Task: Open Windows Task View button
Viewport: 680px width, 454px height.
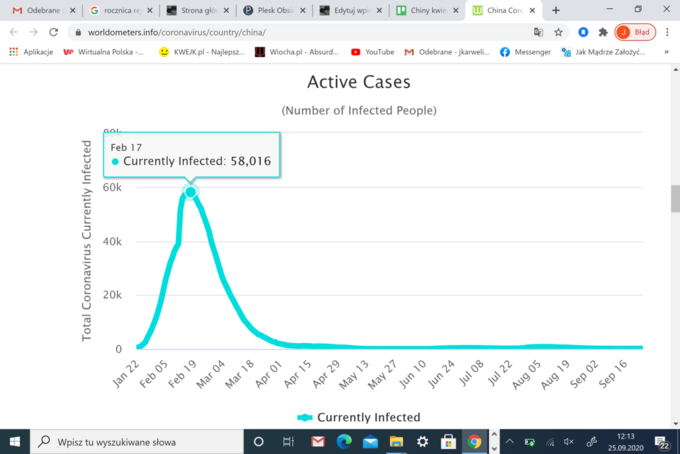Action: [x=288, y=441]
